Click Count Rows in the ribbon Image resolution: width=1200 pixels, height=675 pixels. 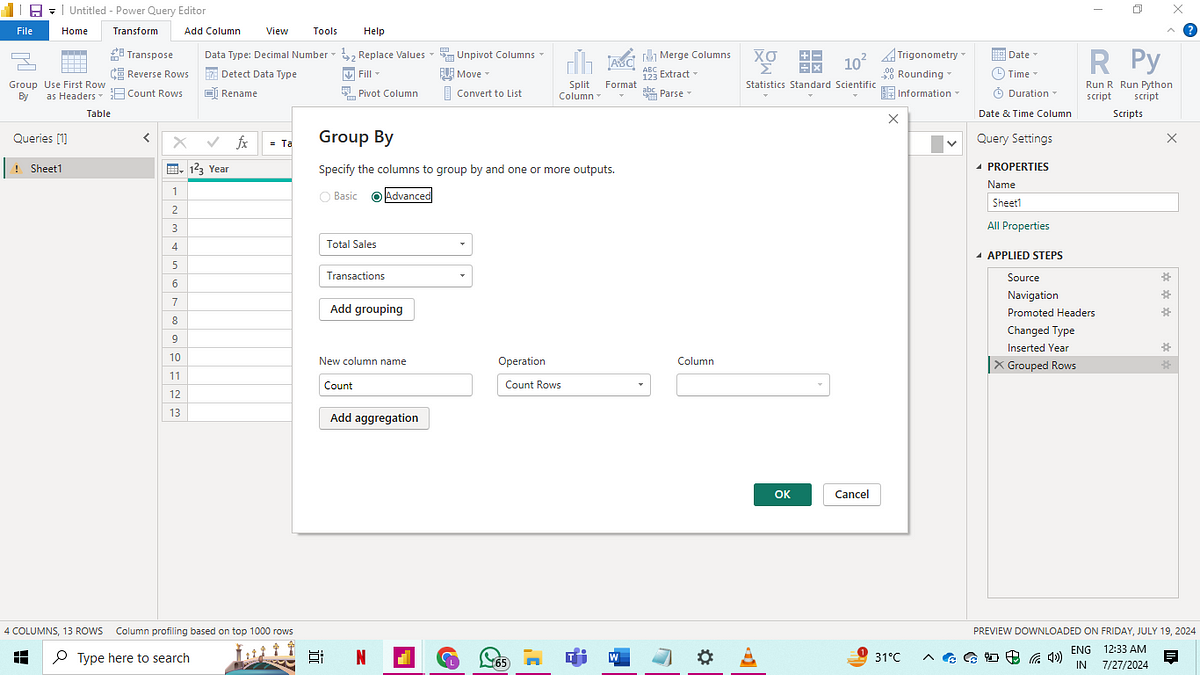point(147,93)
